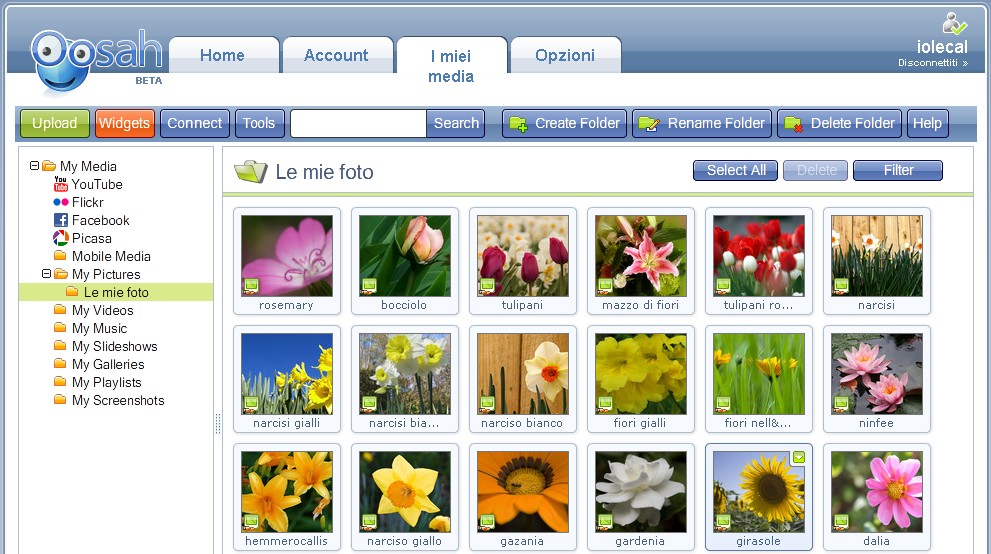Click the Le mie foto header folder icon
The height and width of the screenshot is (554, 991).
click(250, 171)
